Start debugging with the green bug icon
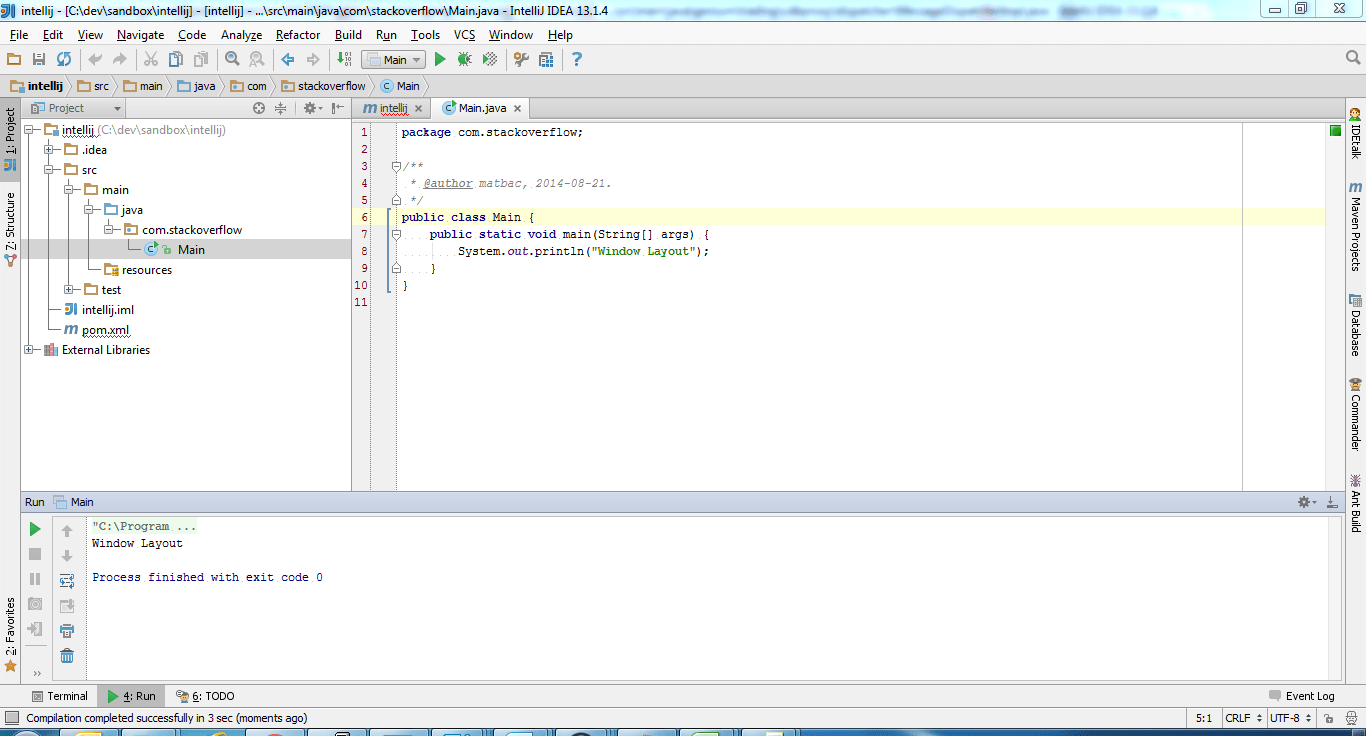The height and width of the screenshot is (736, 1366). click(x=464, y=60)
